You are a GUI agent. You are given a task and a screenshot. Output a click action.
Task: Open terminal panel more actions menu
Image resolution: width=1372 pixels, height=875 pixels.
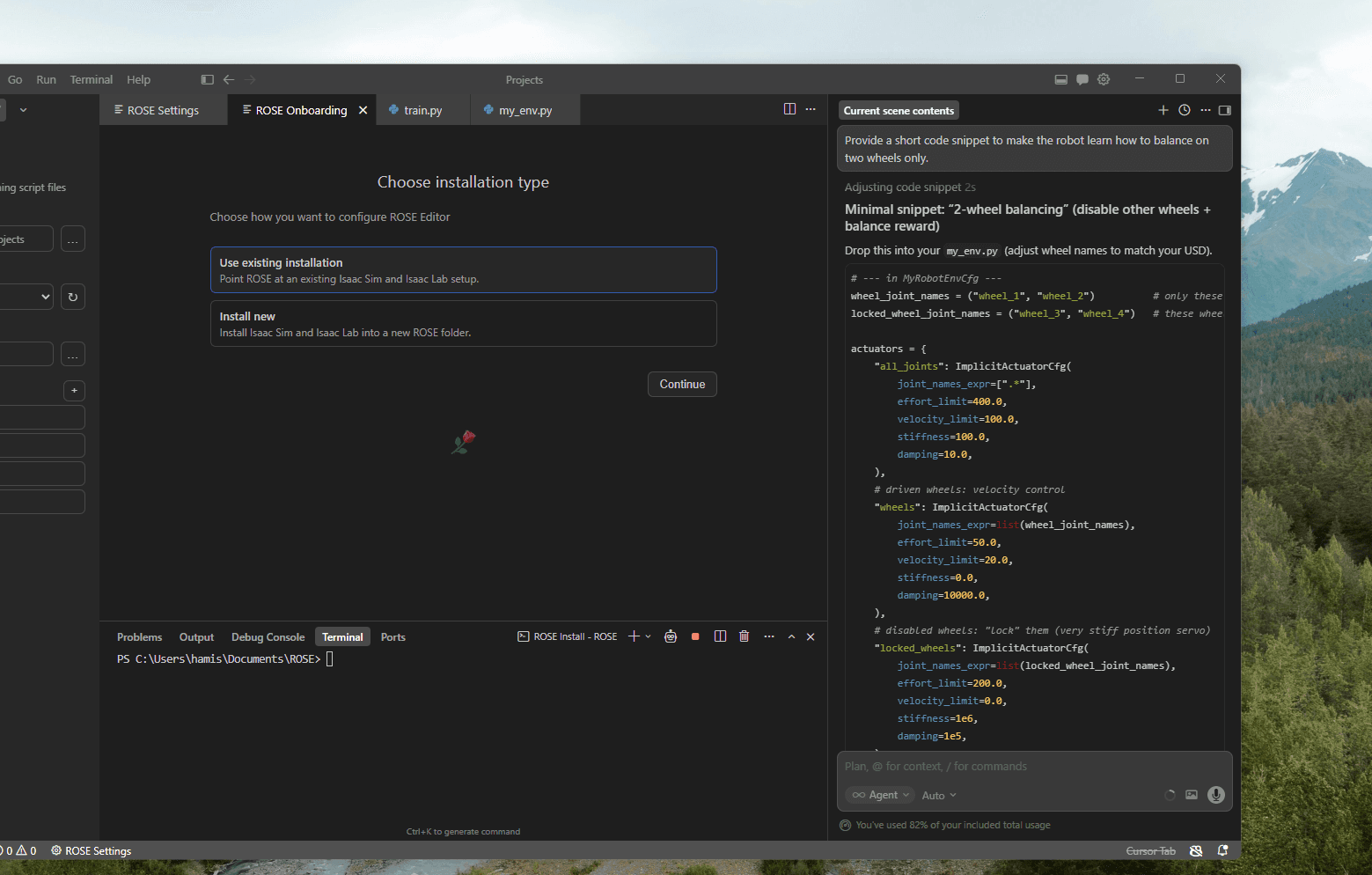(769, 636)
